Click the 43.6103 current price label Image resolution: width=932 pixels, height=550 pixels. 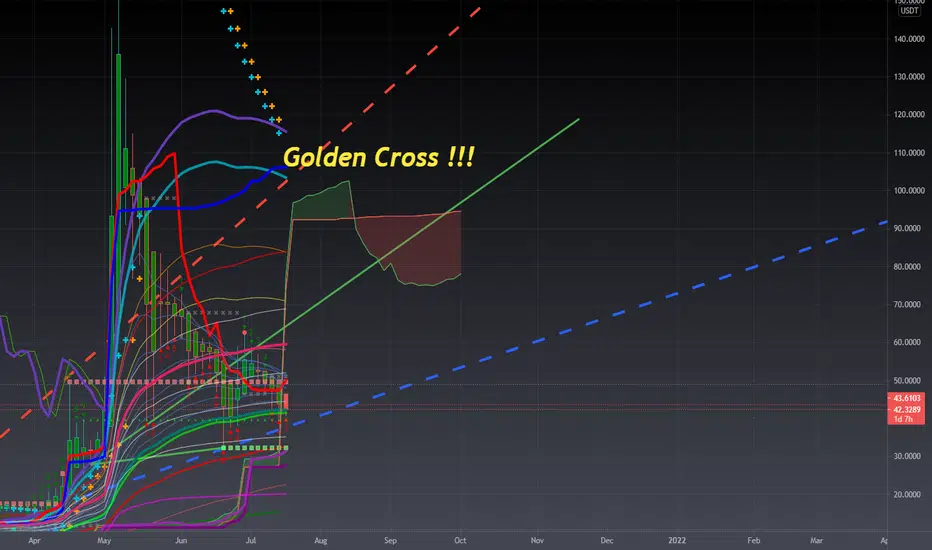pos(906,398)
